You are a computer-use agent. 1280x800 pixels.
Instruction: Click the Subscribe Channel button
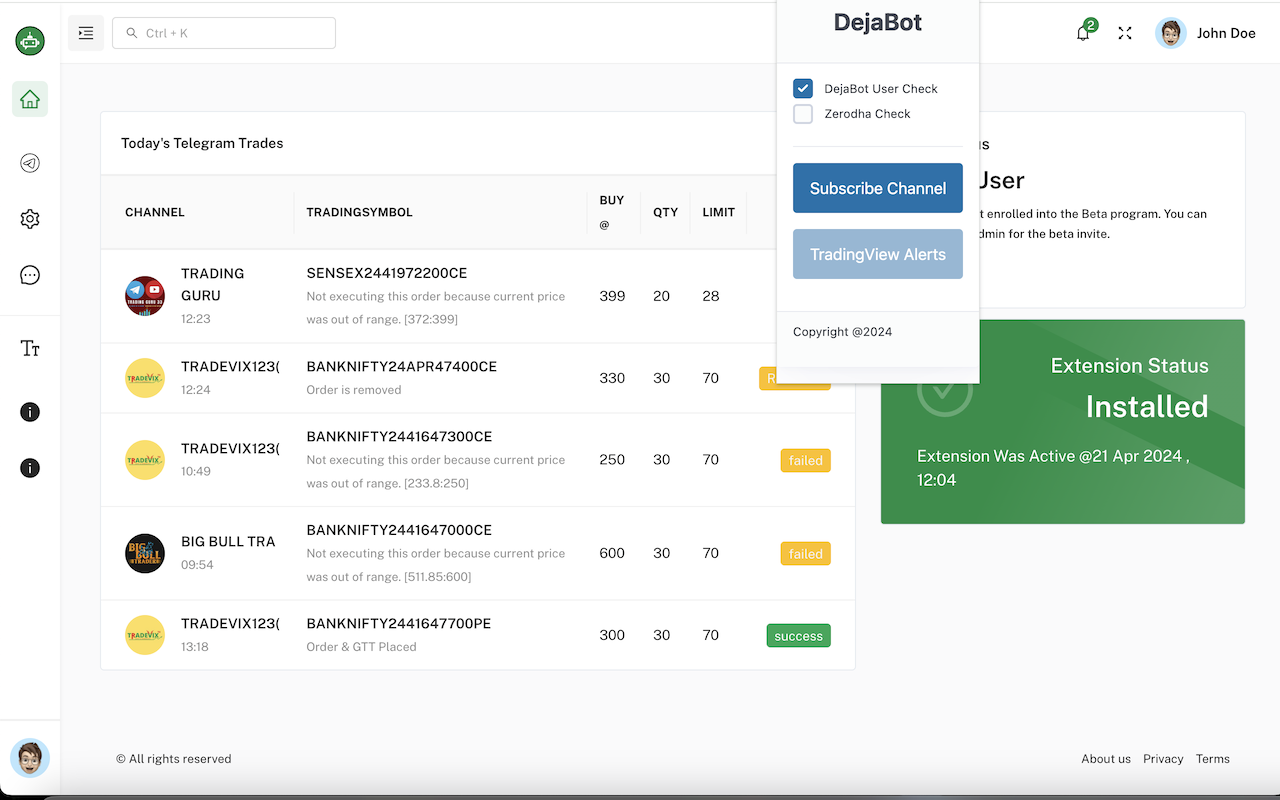click(877, 188)
